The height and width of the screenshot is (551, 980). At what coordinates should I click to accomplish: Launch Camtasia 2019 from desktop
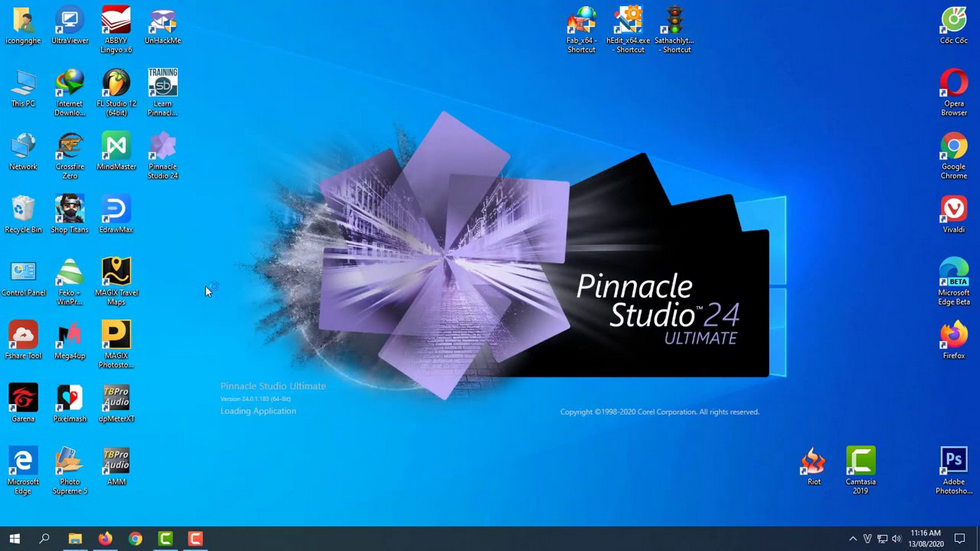pos(861,471)
